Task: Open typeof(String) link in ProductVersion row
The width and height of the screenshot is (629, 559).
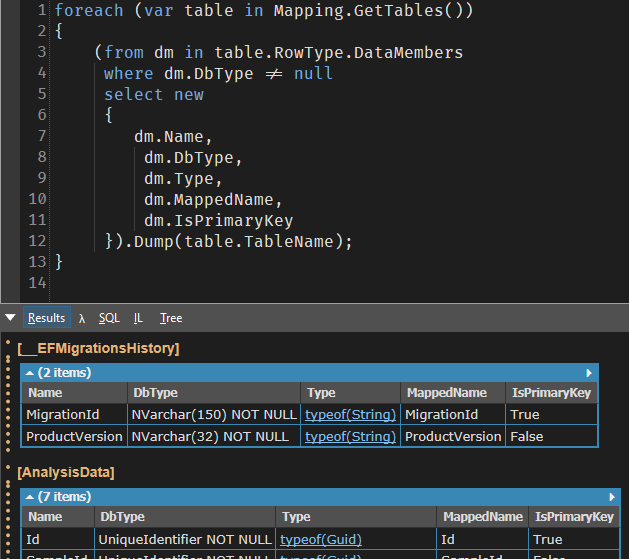Action: click(x=350, y=436)
